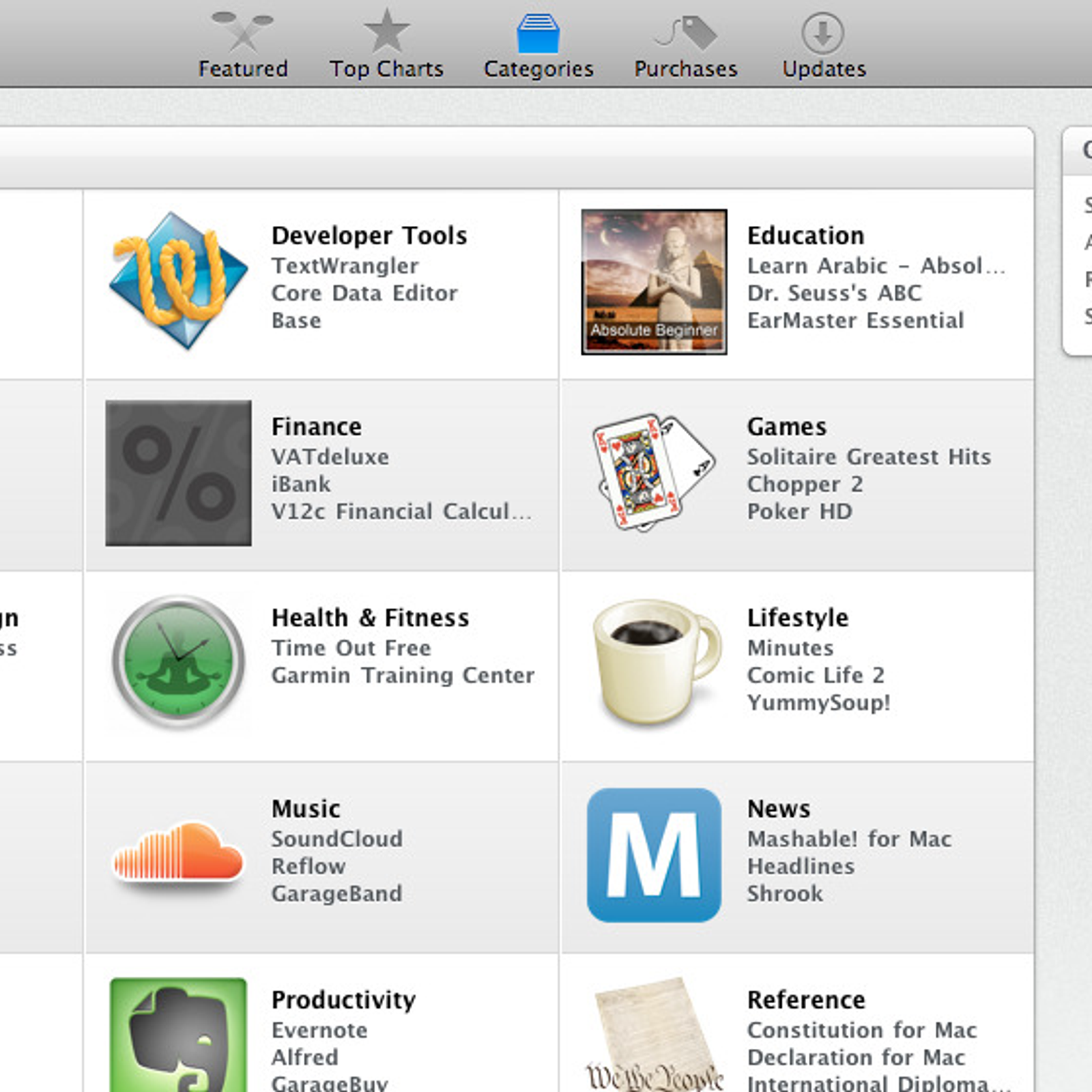
Task: Click the Games playing cards icon
Action: [654, 471]
